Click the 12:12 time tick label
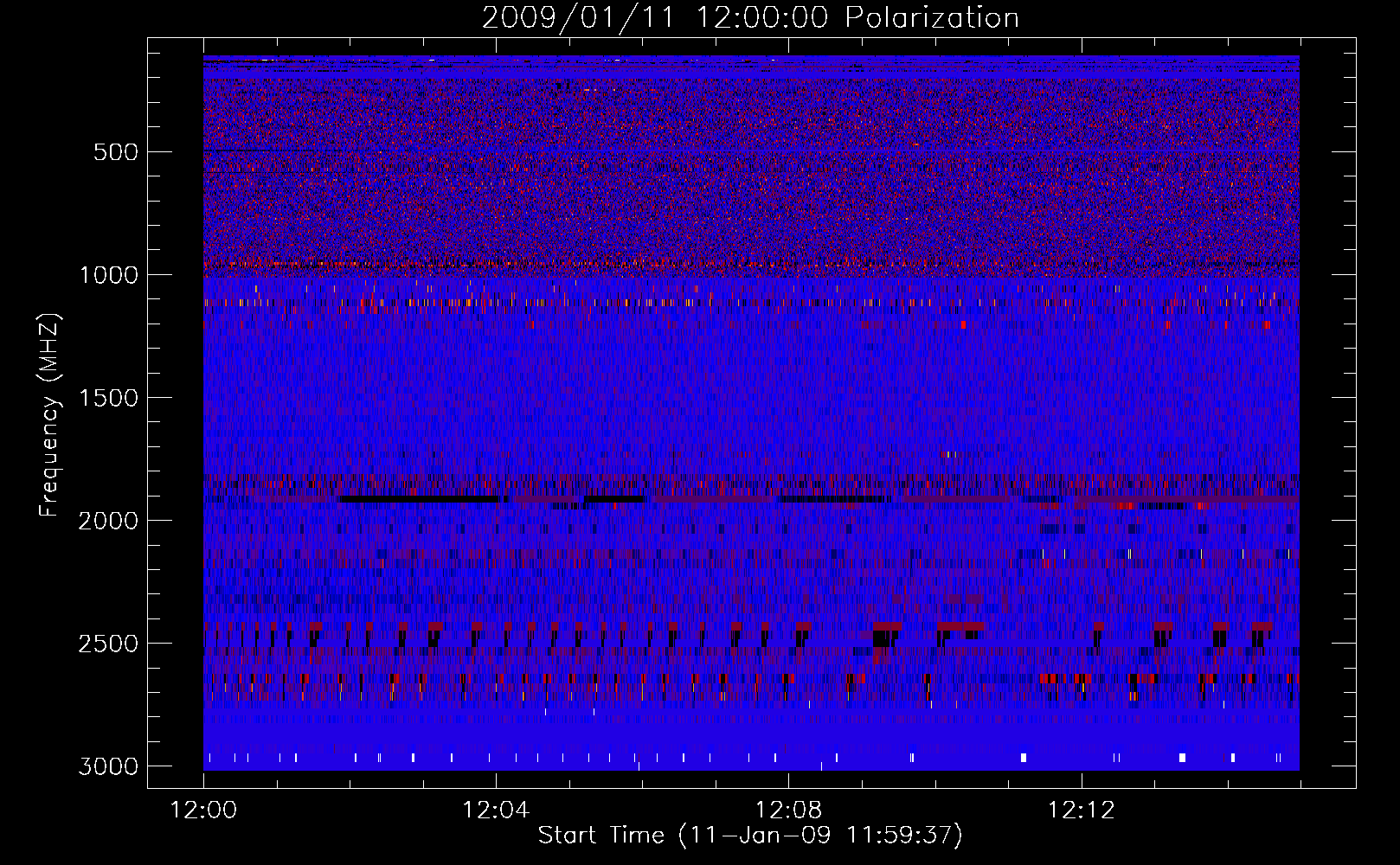Viewport: 1400px width, 865px height. click(1081, 811)
